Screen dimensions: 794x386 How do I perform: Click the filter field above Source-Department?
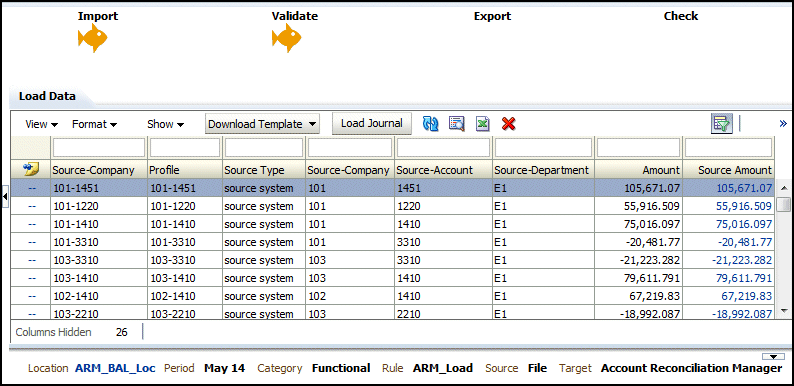click(x=543, y=147)
